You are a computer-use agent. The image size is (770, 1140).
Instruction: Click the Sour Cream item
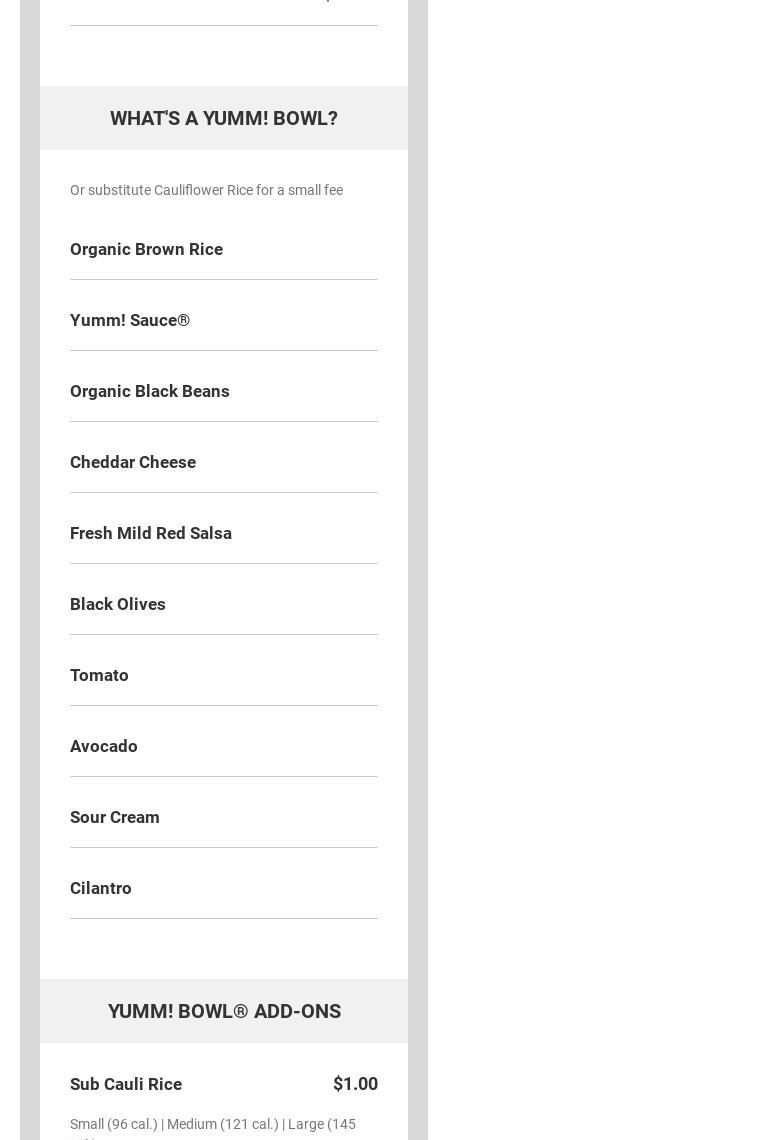point(115,817)
